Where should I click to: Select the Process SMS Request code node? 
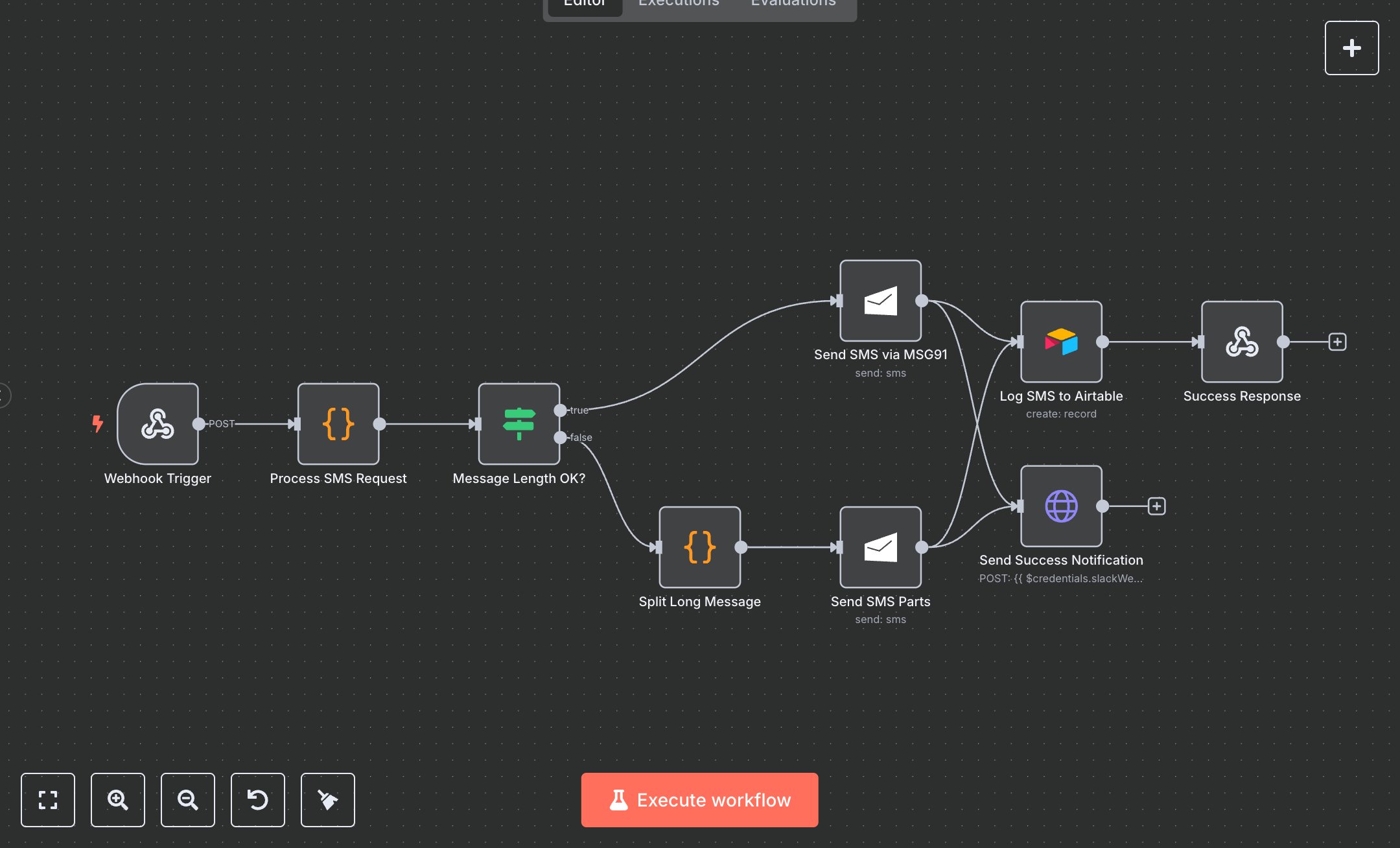pyautogui.click(x=338, y=424)
